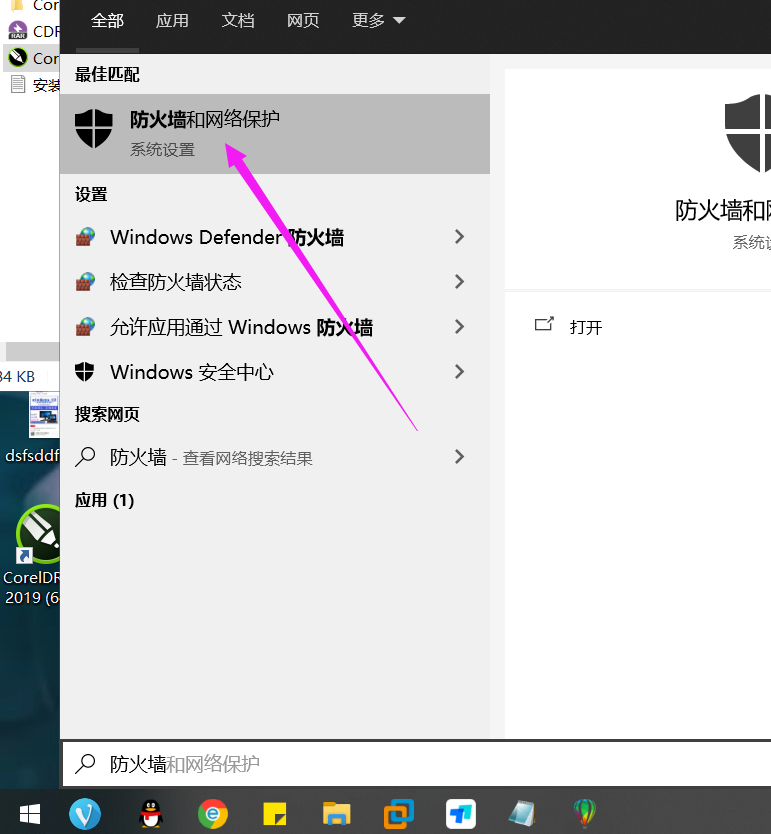Open the white tile with a blue T on the taskbar

(x=461, y=814)
